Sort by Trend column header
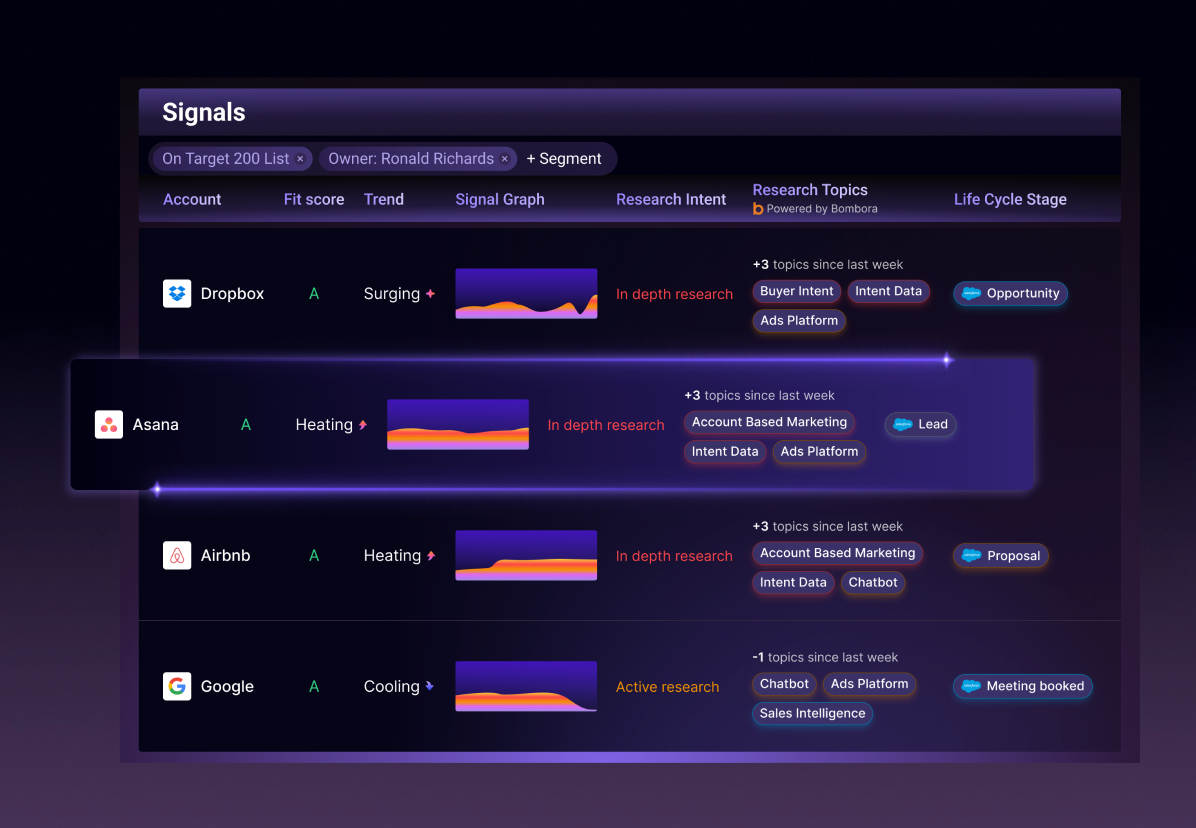The height and width of the screenshot is (828, 1196). (384, 200)
